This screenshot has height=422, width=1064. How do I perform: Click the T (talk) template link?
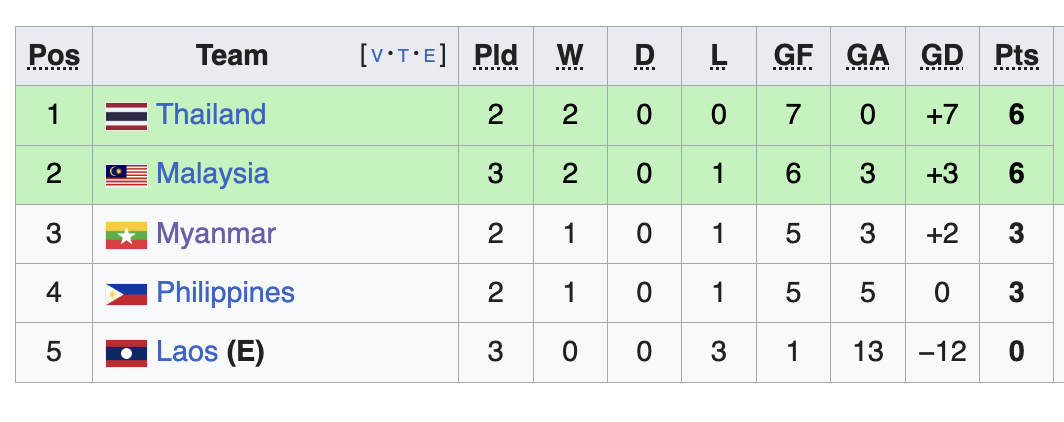pyautogui.click(x=403, y=56)
